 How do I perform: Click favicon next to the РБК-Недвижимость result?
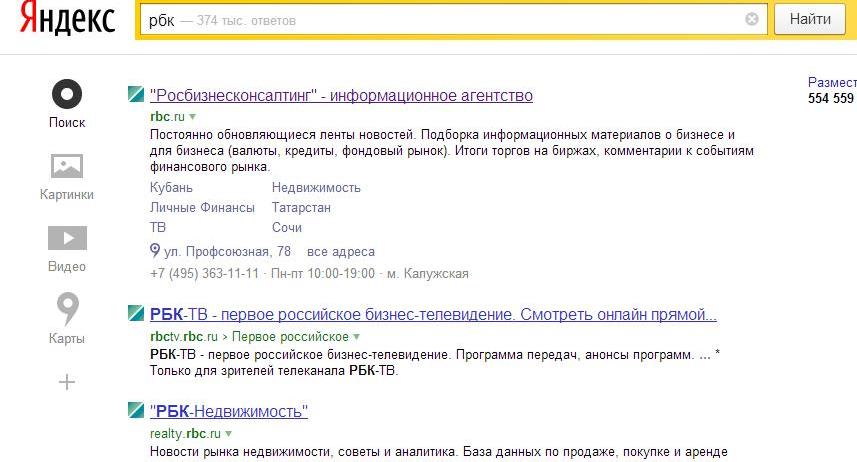tap(136, 410)
